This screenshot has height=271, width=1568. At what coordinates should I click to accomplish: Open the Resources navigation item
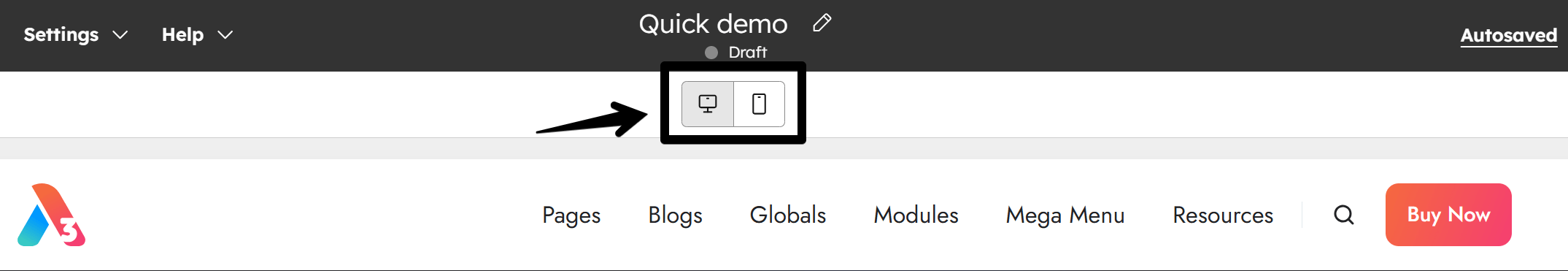(1223, 215)
